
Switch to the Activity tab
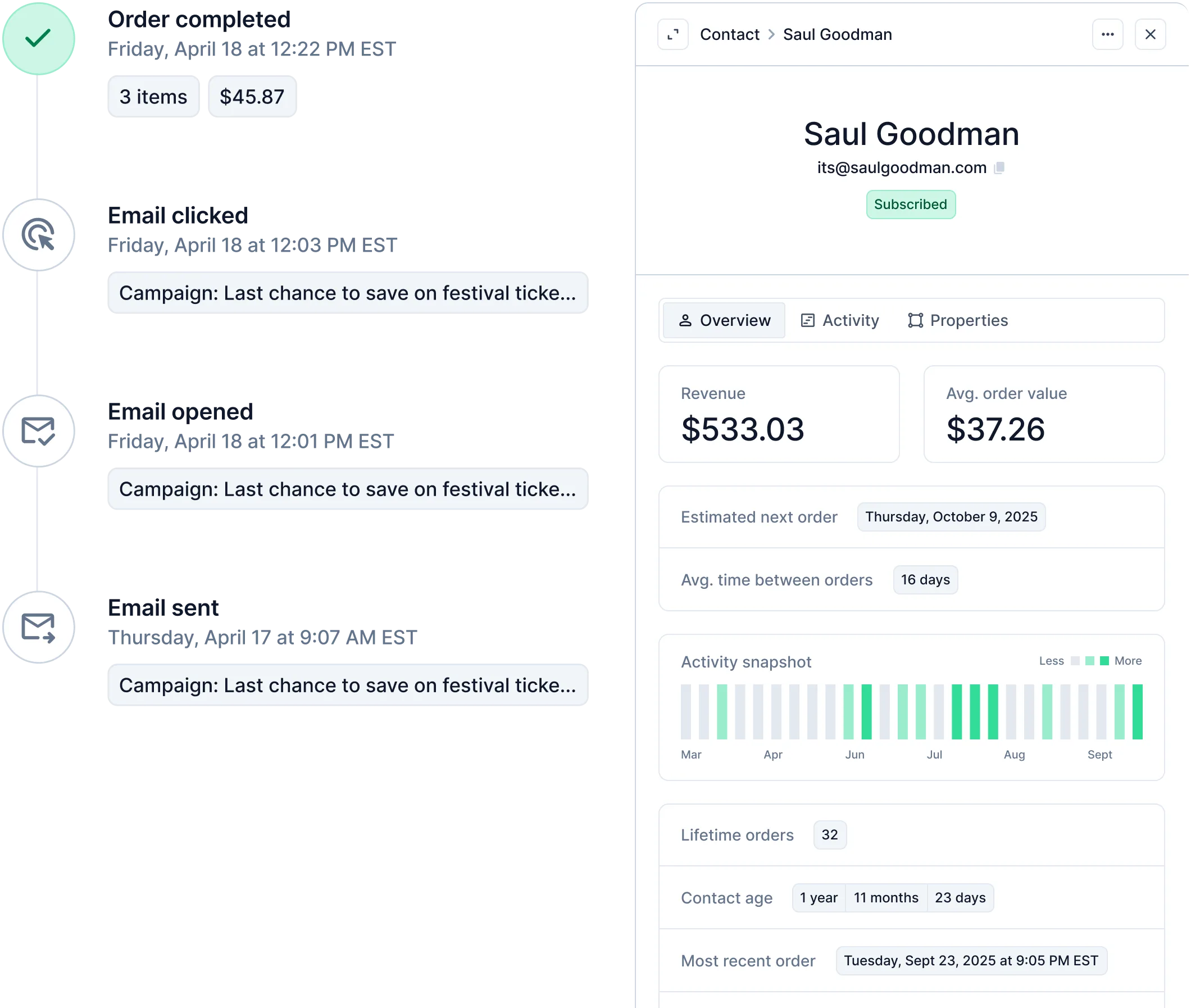(840, 321)
